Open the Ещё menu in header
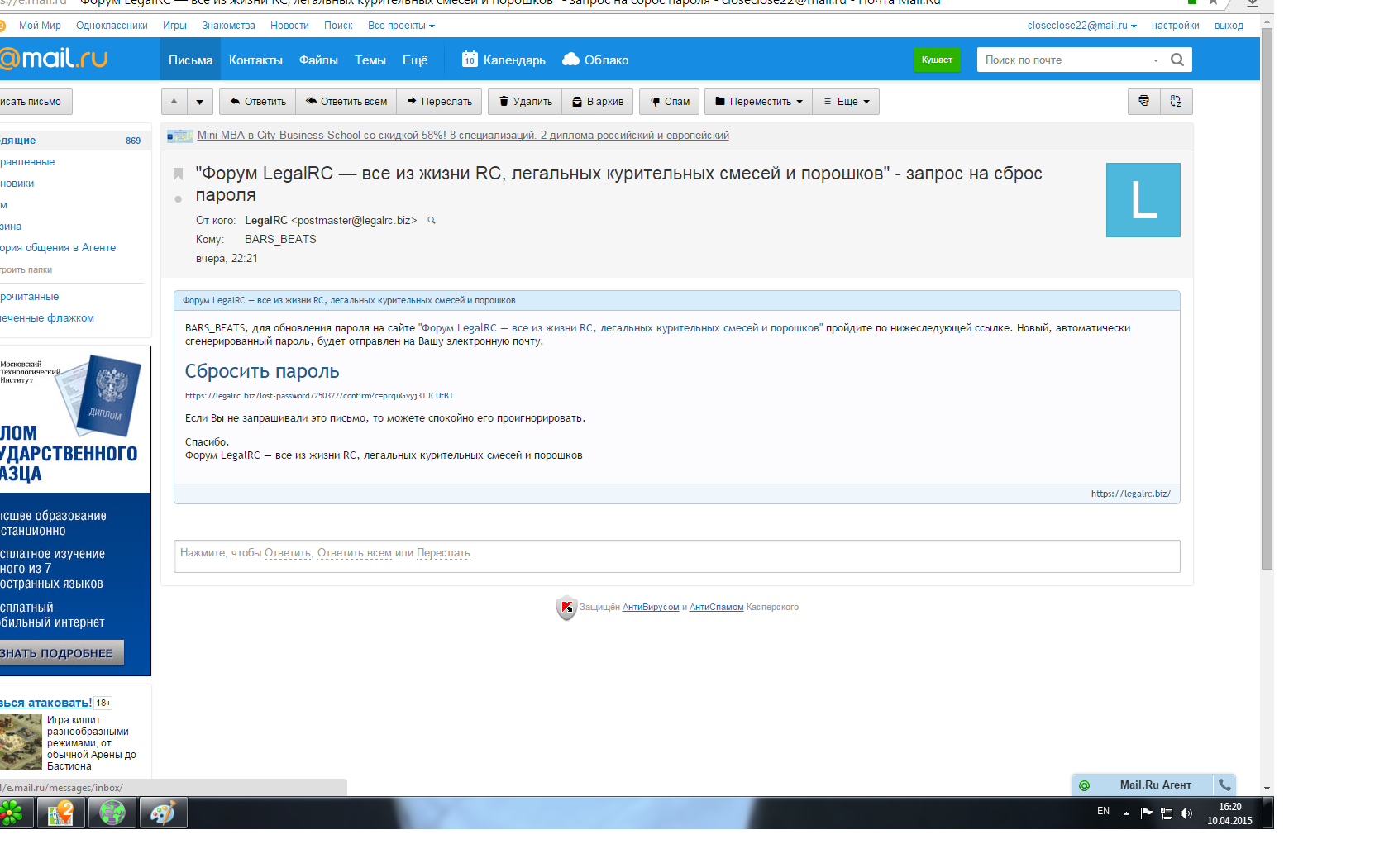Image resolution: width=1389 pixels, height=868 pixels. [x=415, y=60]
